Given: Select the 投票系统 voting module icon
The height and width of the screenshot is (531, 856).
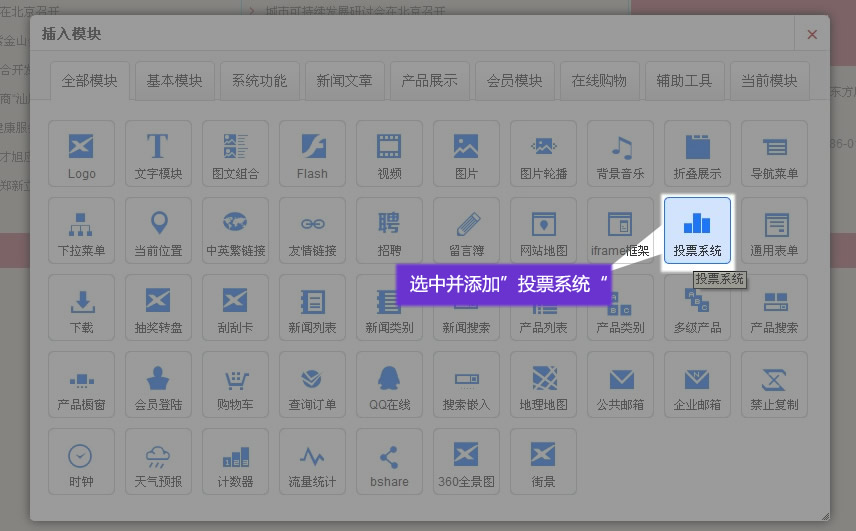Looking at the screenshot, I should point(697,230).
